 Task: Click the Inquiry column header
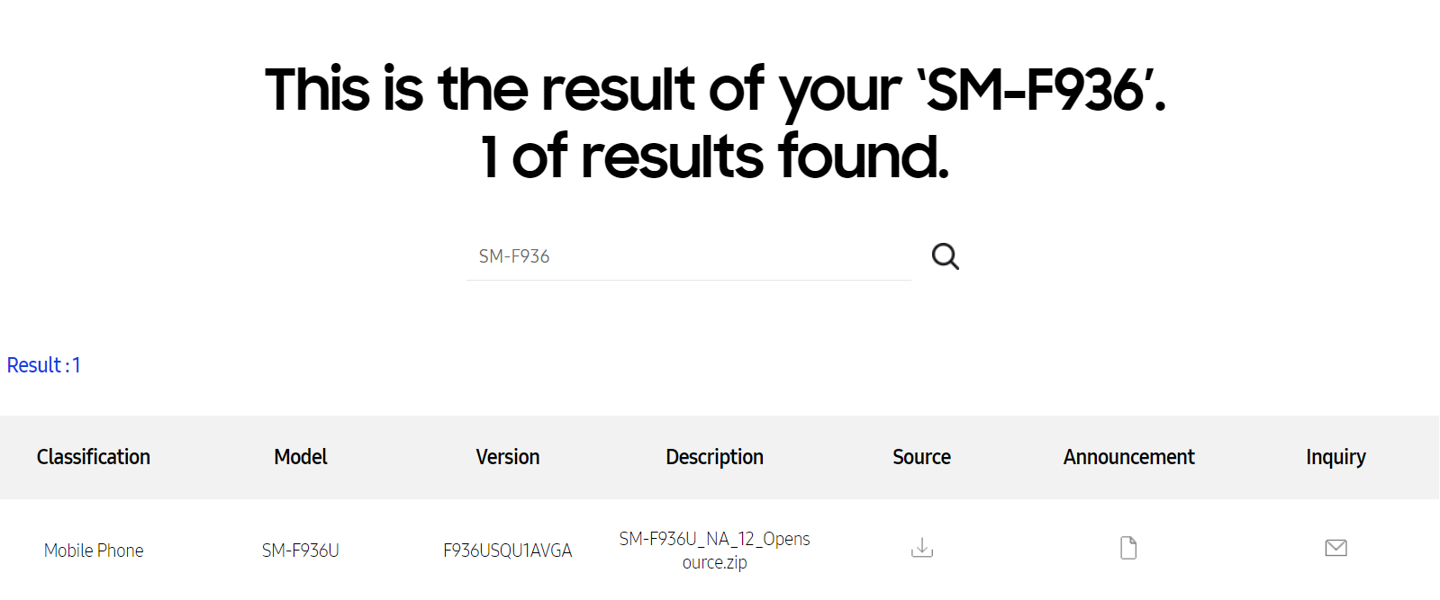pyautogui.click(x=1336, y=457)
